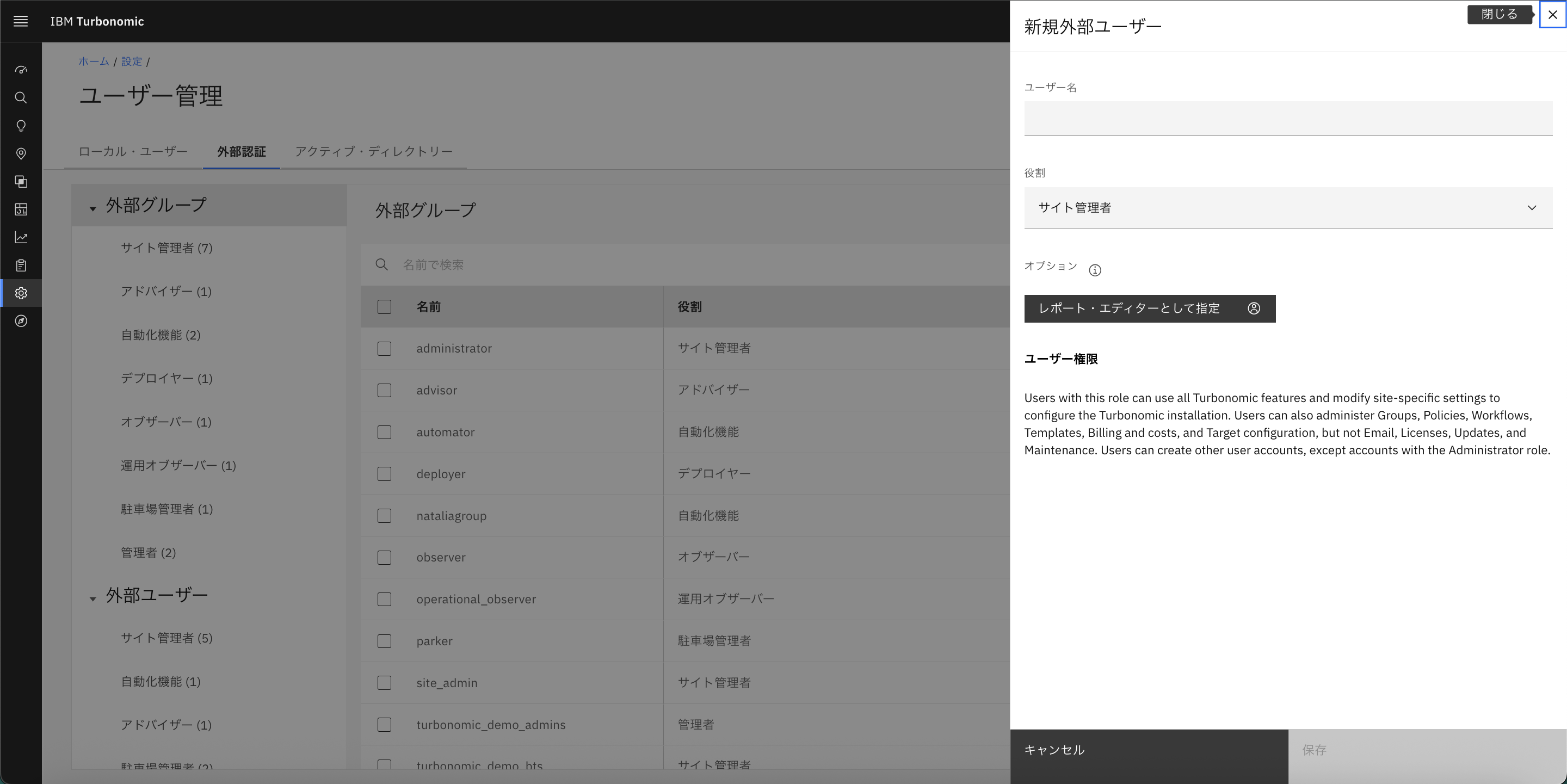
Task: Click the chart trend sidebar icon
Action: (21, 237)
